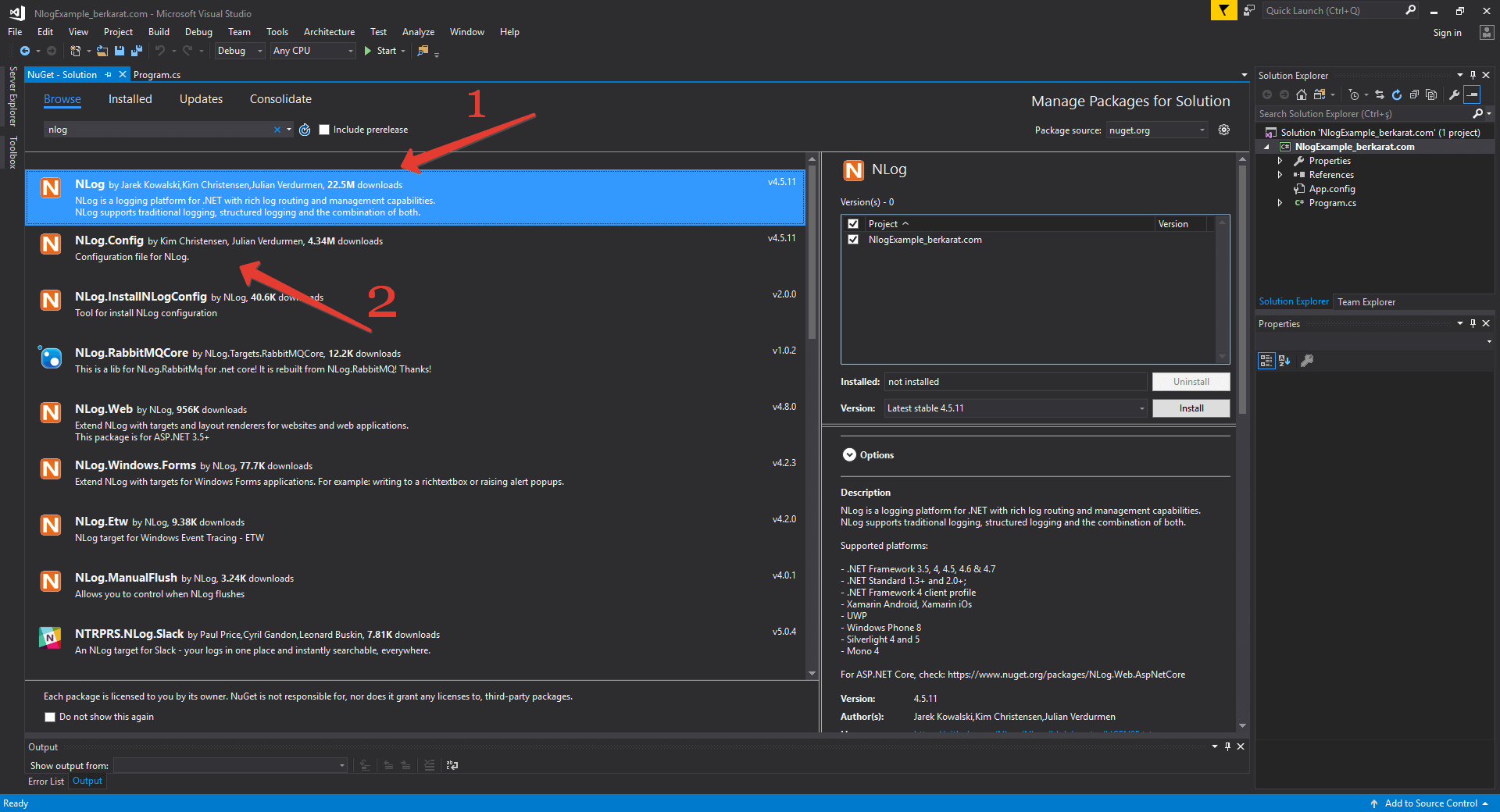Click the search magnifier in Quick Launch
Image resolution: width=1500 pixels, height=812 pixels.
click(1411, 10)
